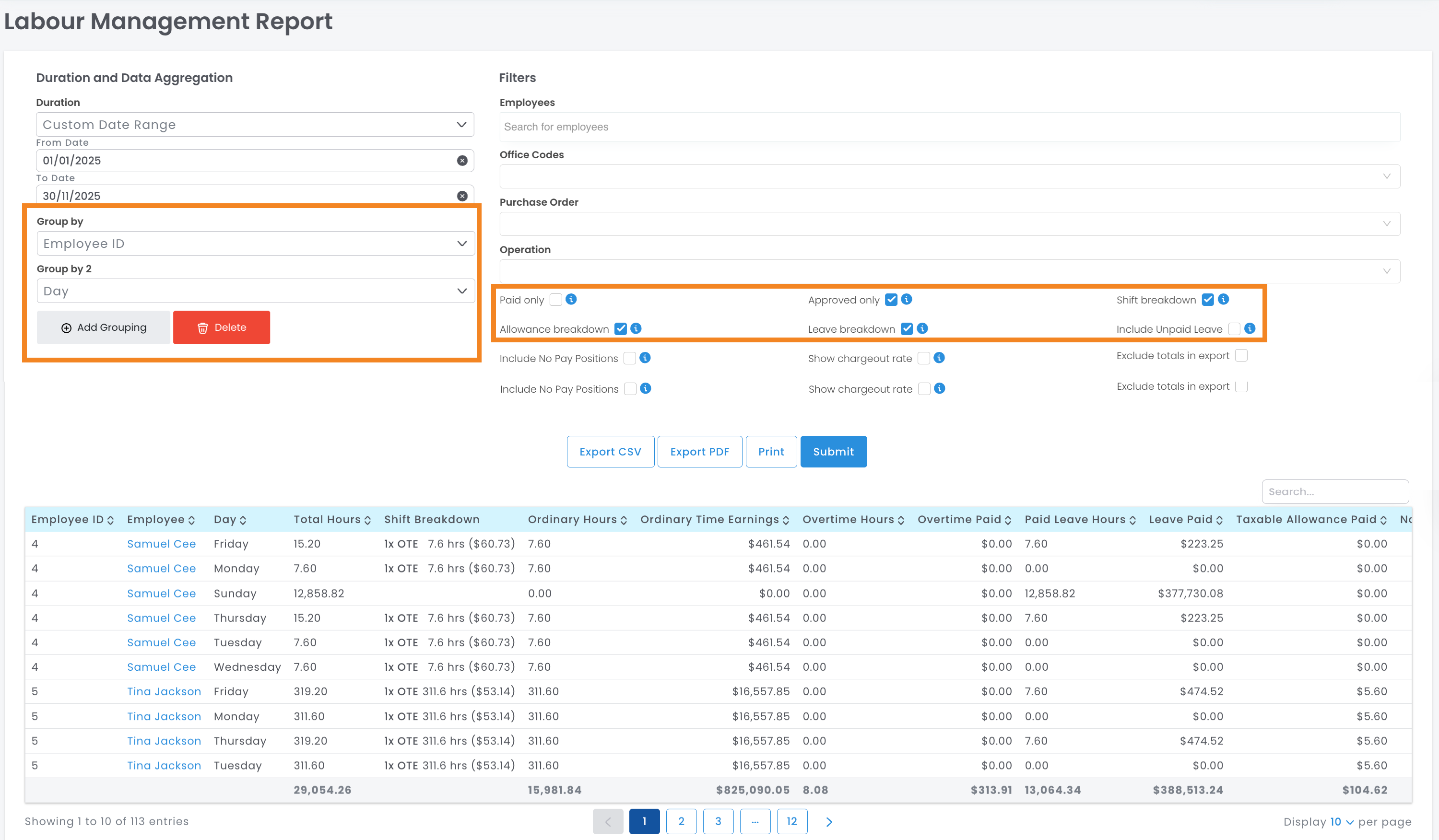Click info icon next to Allowance breakdown

click(x=636, y=328)
